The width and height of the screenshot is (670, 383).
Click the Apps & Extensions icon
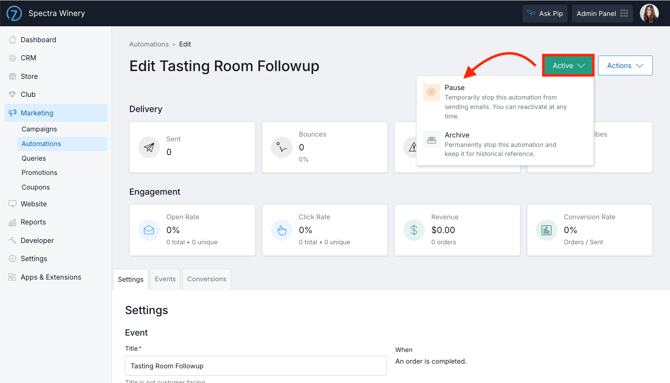pyautogui.click(x=12, y=277)
